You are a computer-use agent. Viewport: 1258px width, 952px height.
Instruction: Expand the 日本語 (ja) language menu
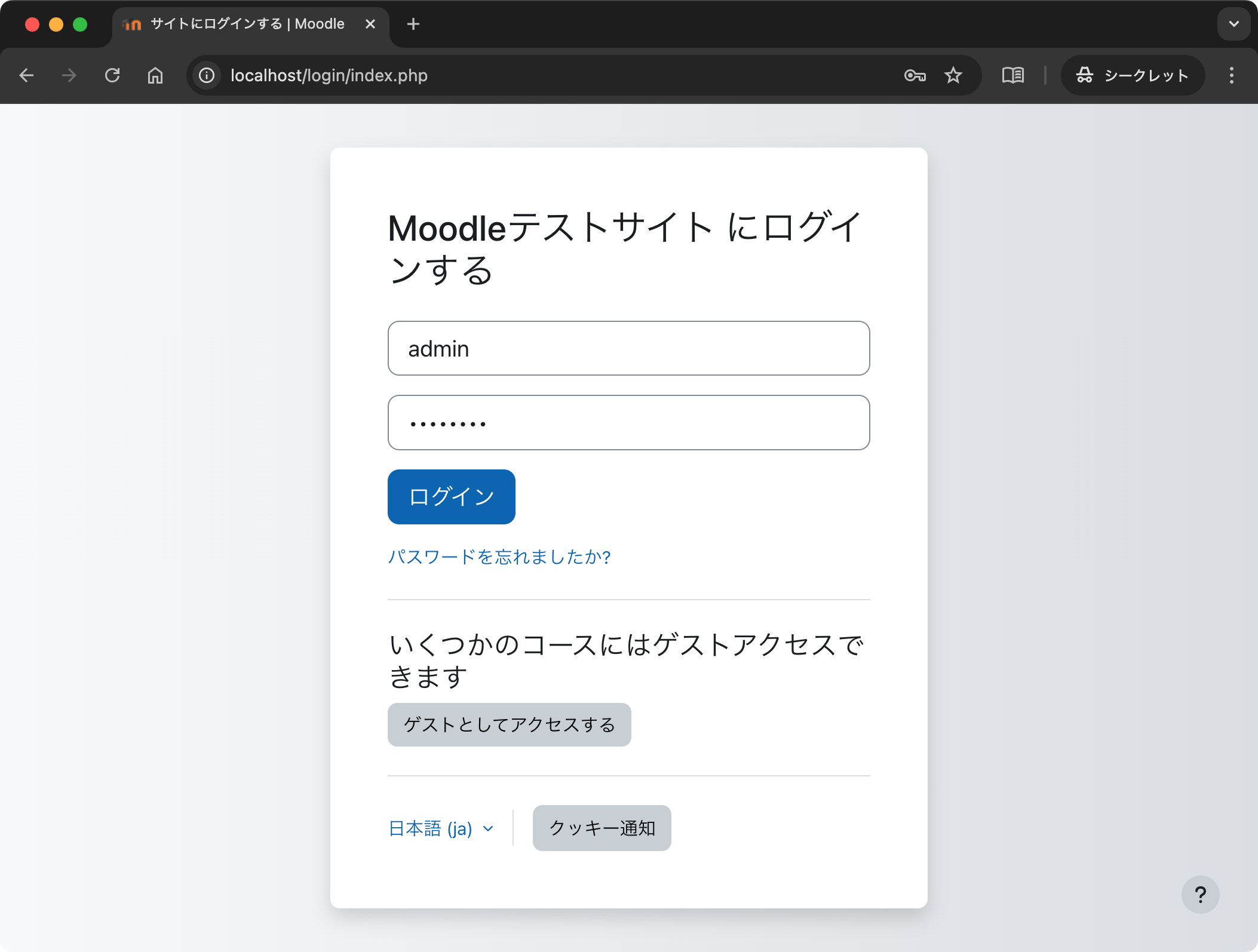tap(441, 828)
